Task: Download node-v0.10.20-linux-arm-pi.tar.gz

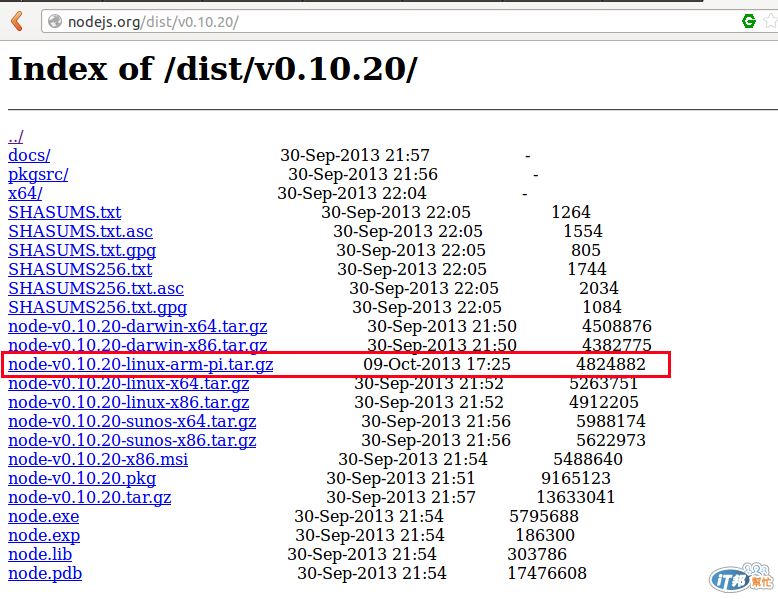Action: point(140,364)
